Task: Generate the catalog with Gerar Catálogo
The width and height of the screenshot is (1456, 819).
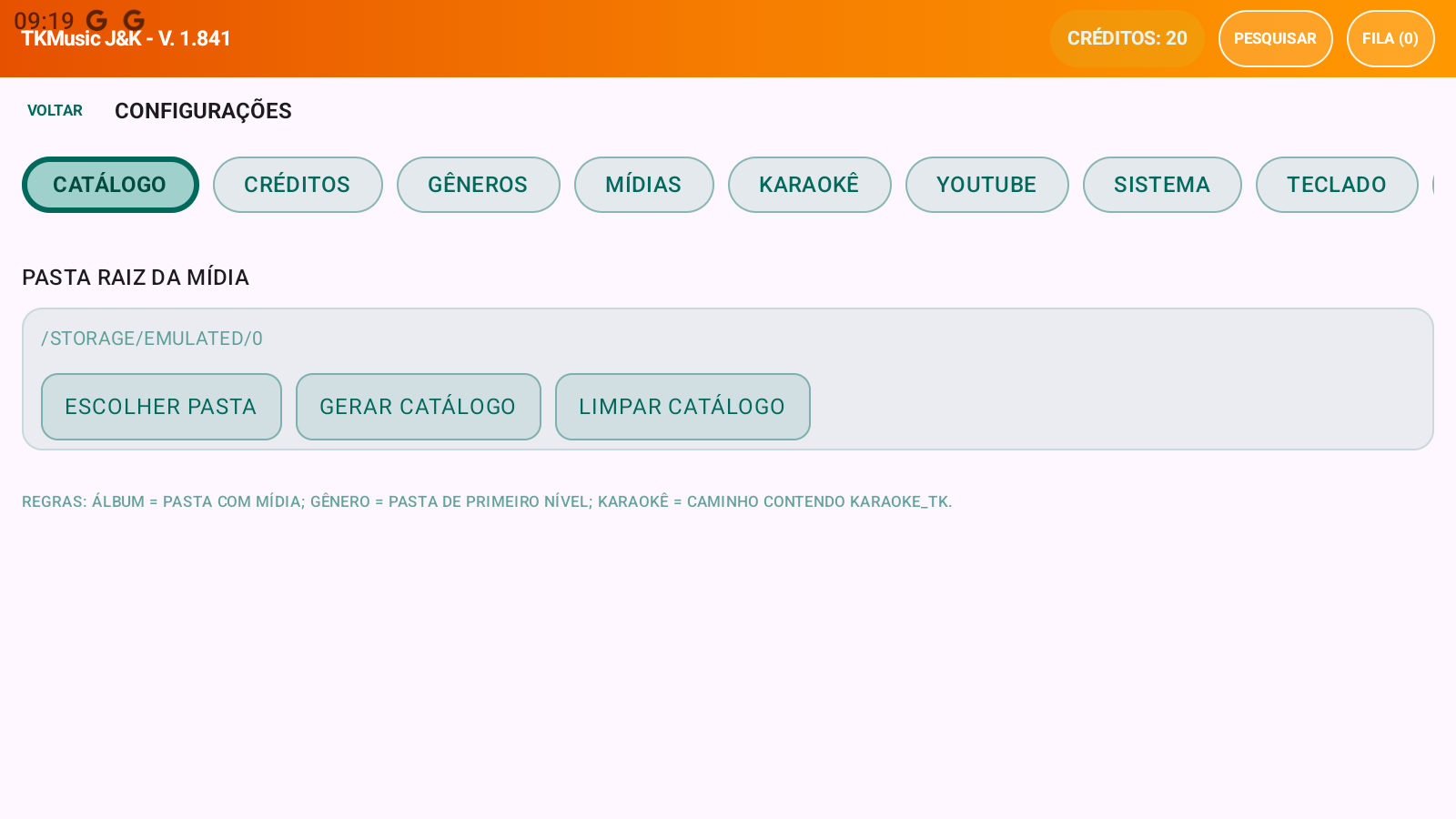Action: 419,407
